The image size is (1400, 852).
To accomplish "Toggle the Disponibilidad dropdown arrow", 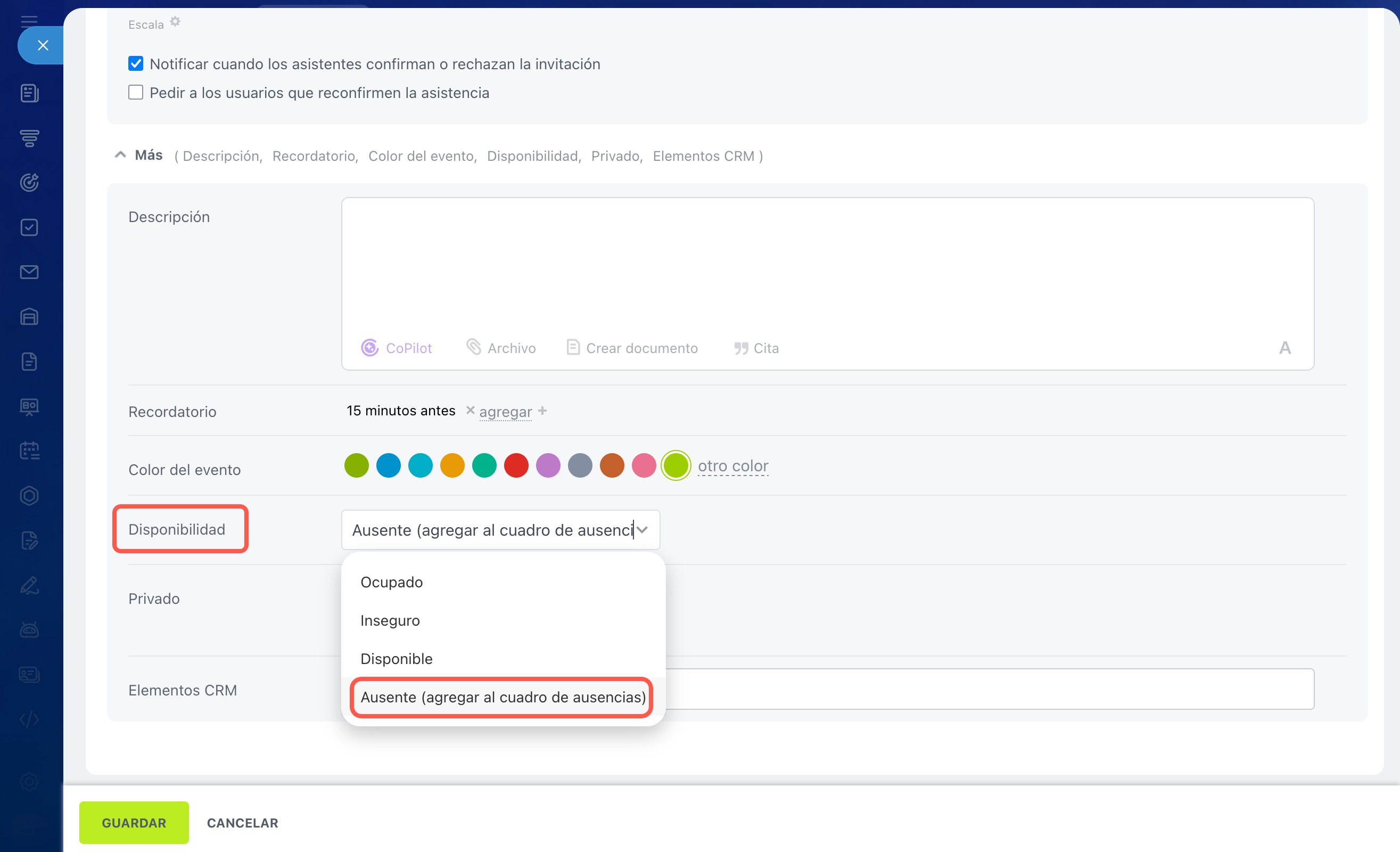I will (x=642, y=530).
